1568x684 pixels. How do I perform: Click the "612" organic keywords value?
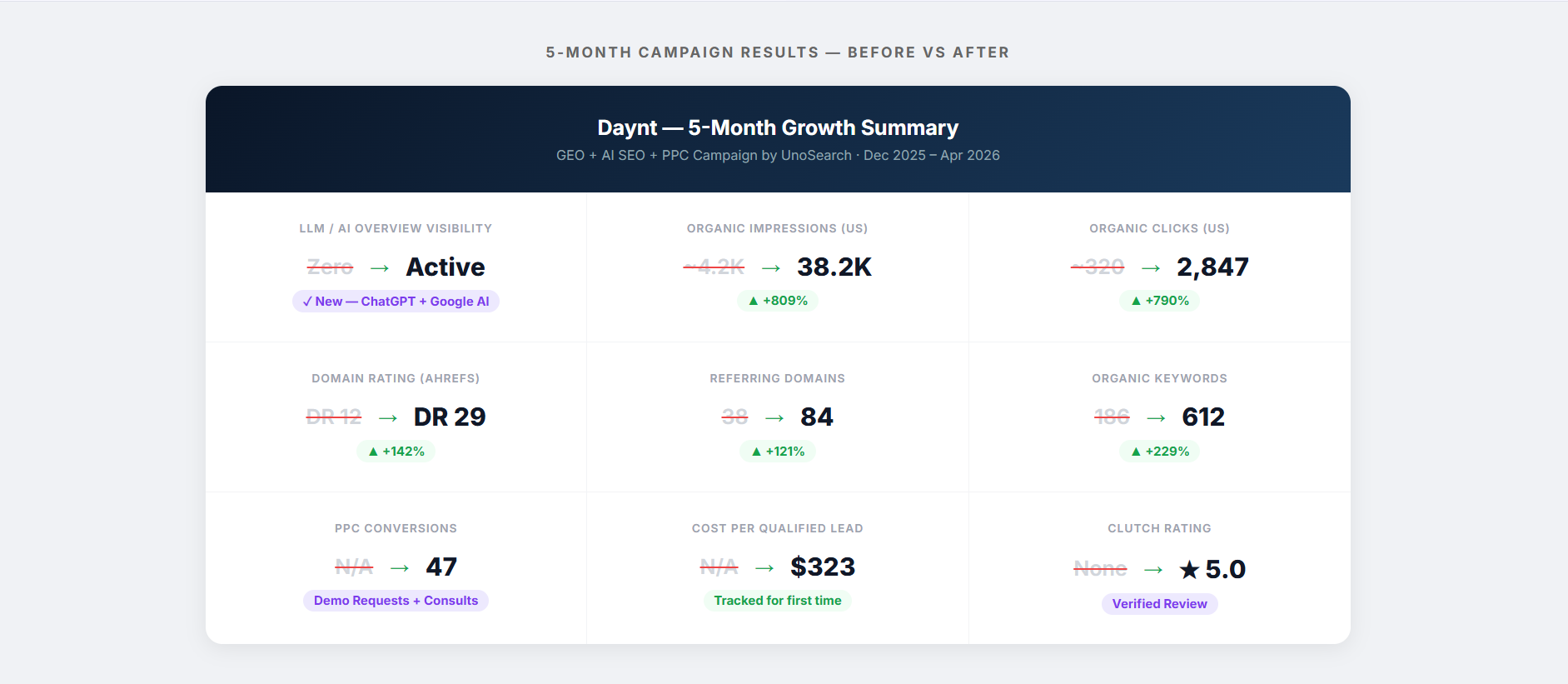1203,417
